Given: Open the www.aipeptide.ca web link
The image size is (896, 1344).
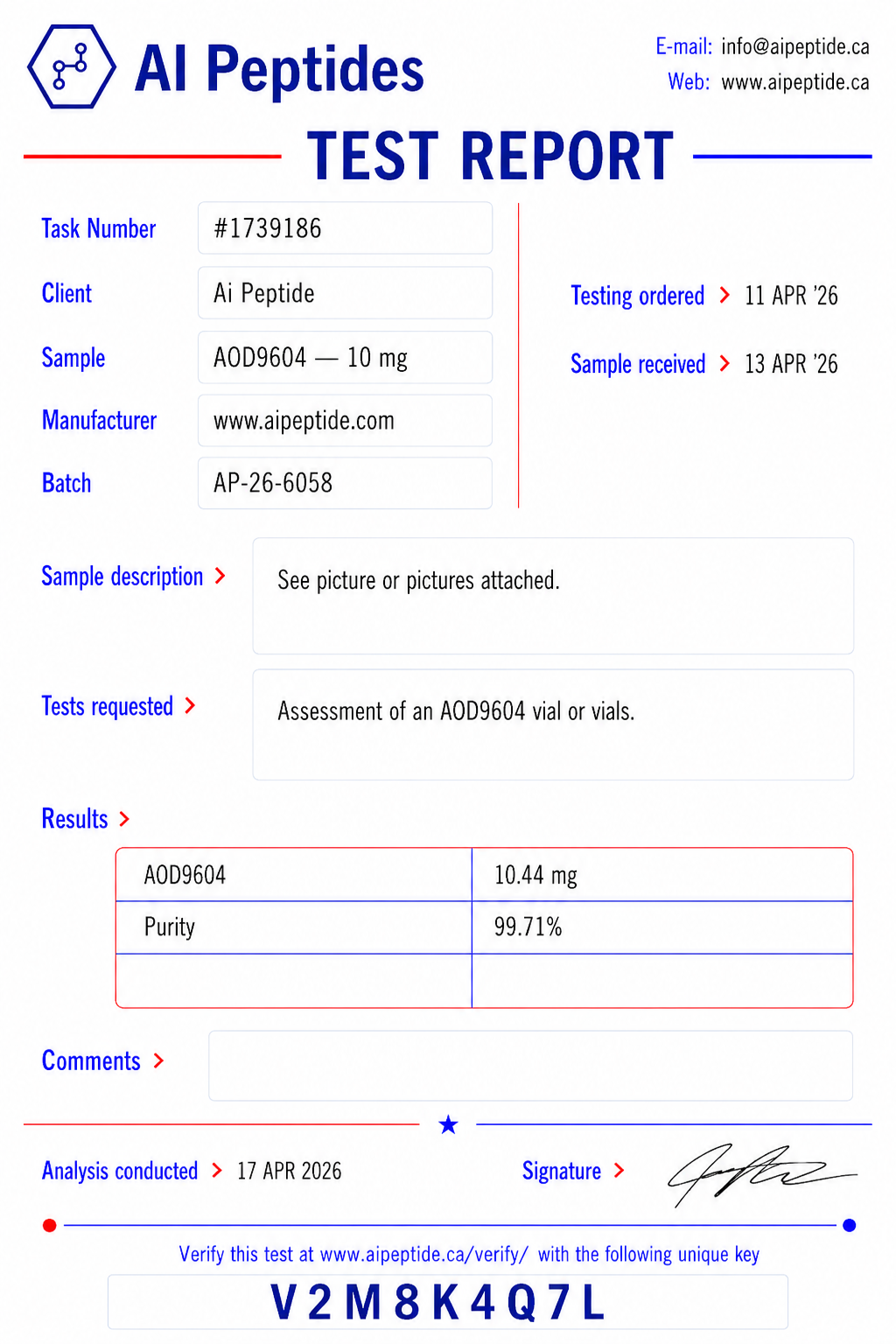Looking at the screenshot, I should coord(795,82).
